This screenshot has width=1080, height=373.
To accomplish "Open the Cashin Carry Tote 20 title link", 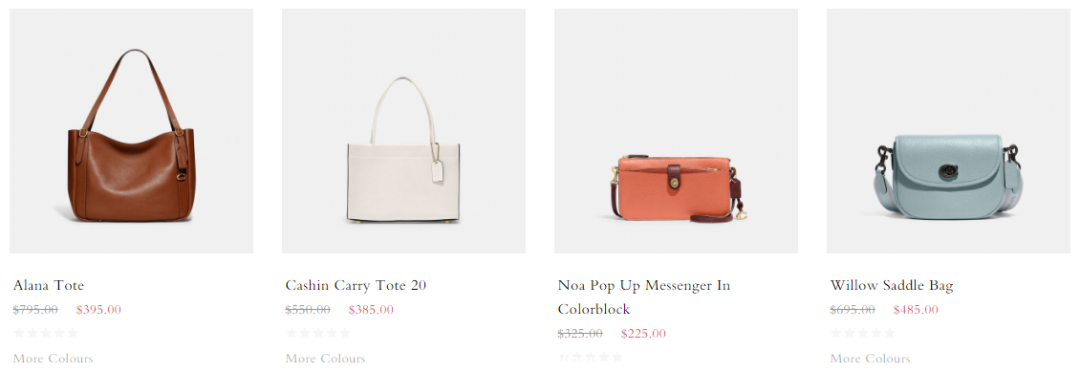I will click(355, 285).
